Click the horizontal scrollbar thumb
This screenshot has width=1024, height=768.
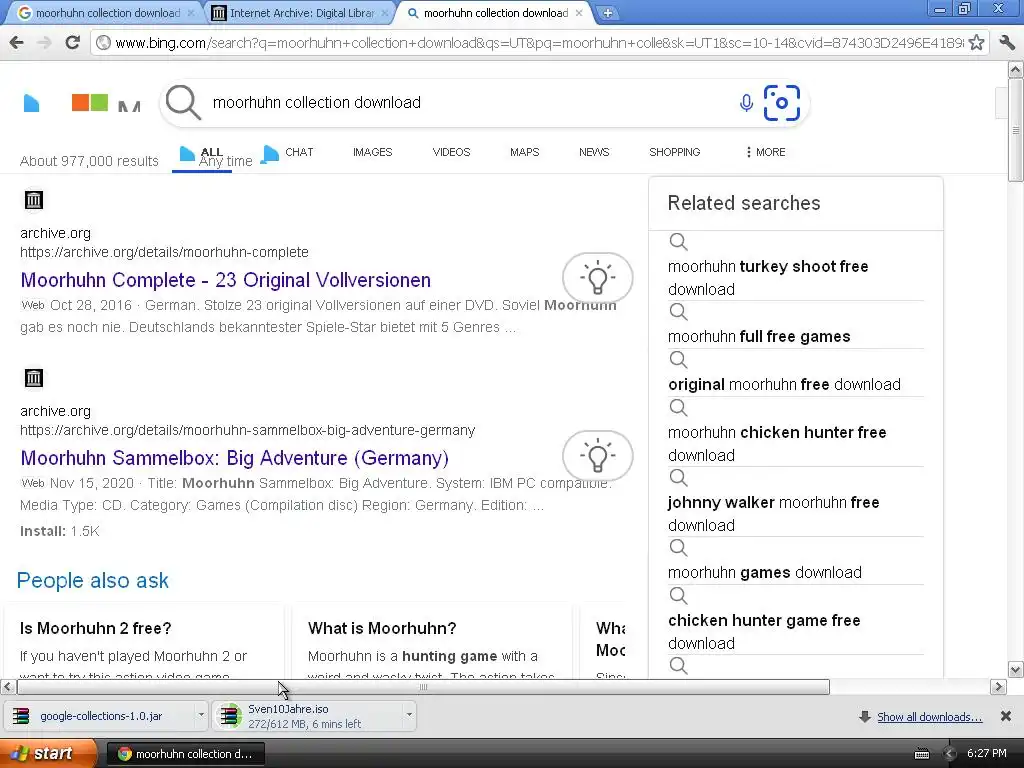(423, 687)
